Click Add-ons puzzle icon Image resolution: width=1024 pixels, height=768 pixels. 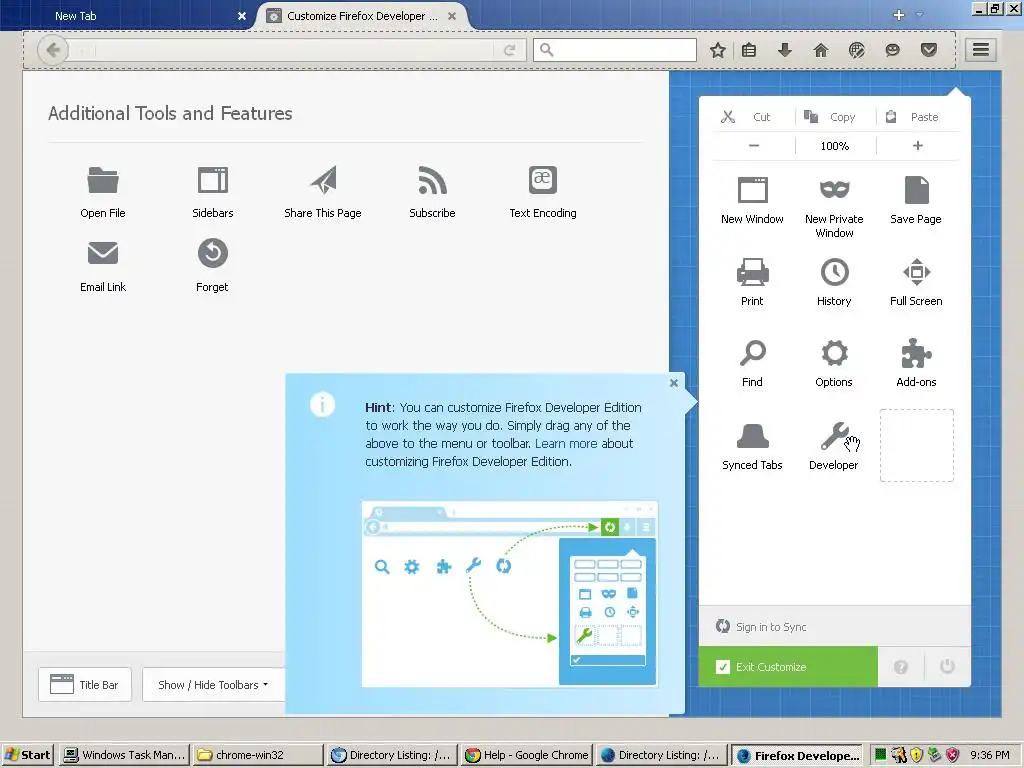pos(916,353)
